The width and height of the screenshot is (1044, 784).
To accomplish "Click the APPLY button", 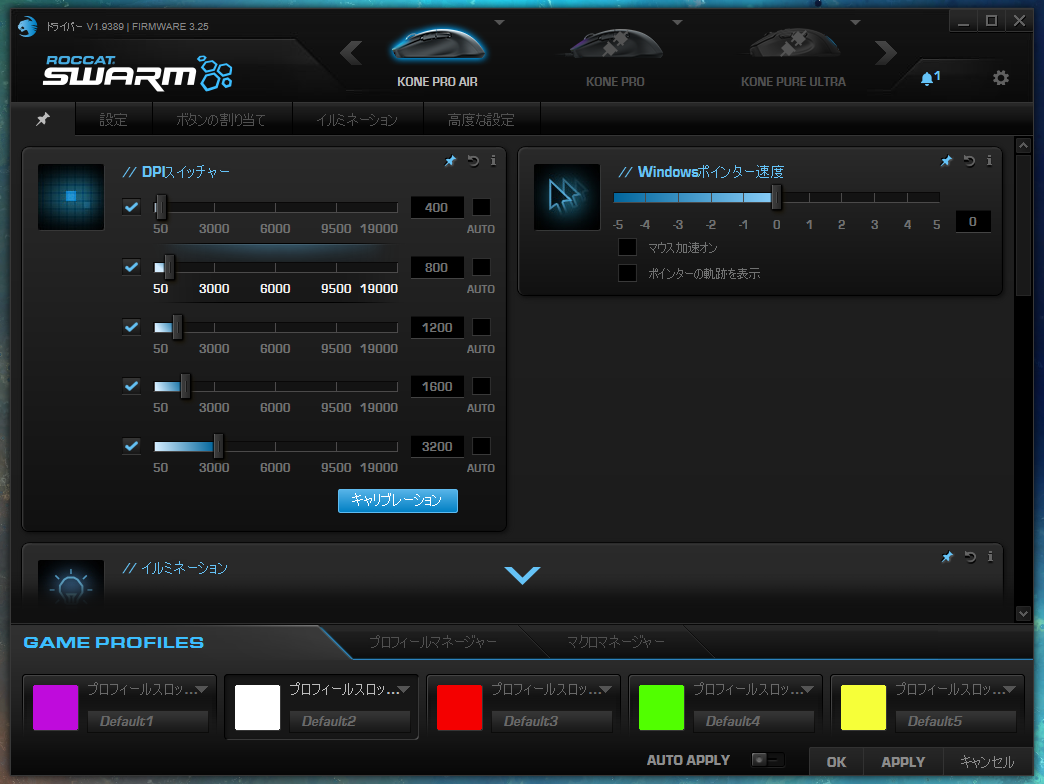I will 904,762.
